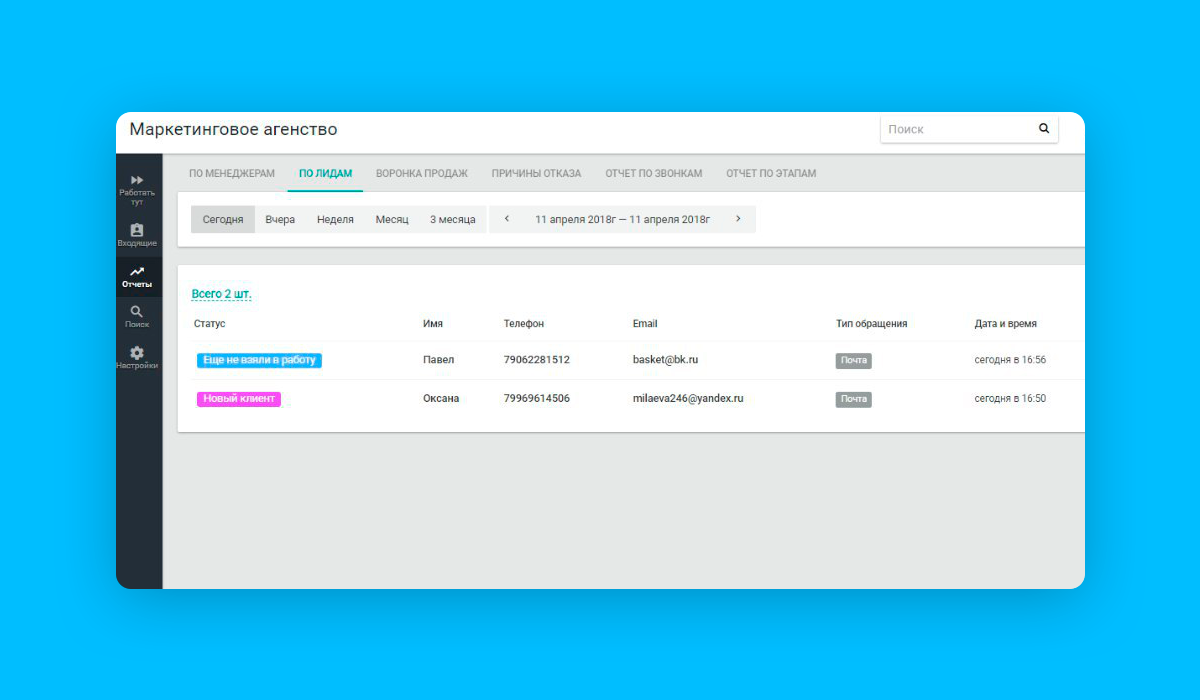1200x700 pixels.
Task: Select the Отчеты sidebar icon
Action: point(138,272)
